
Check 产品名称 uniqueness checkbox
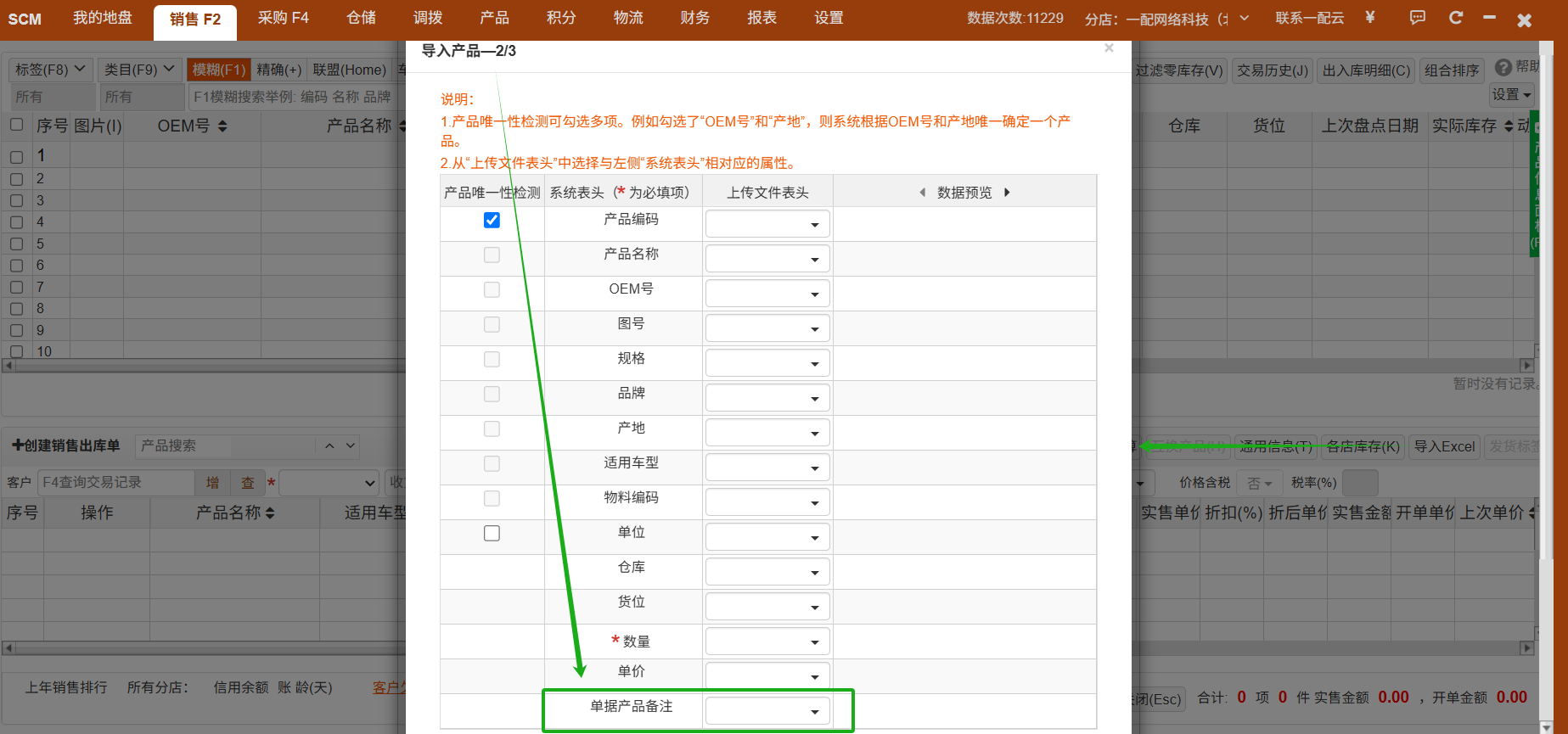[x=492, y=255]
